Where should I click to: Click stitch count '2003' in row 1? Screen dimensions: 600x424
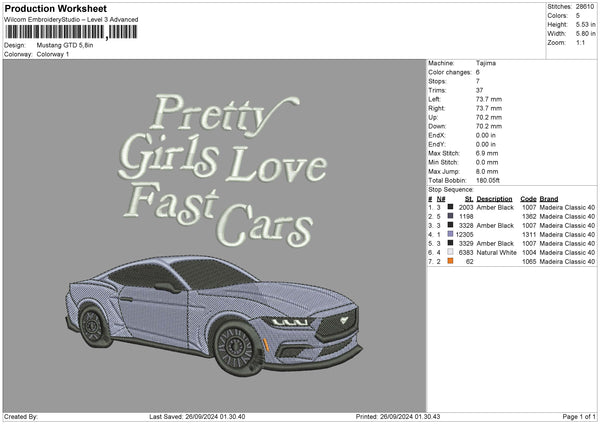coord(466,207)
